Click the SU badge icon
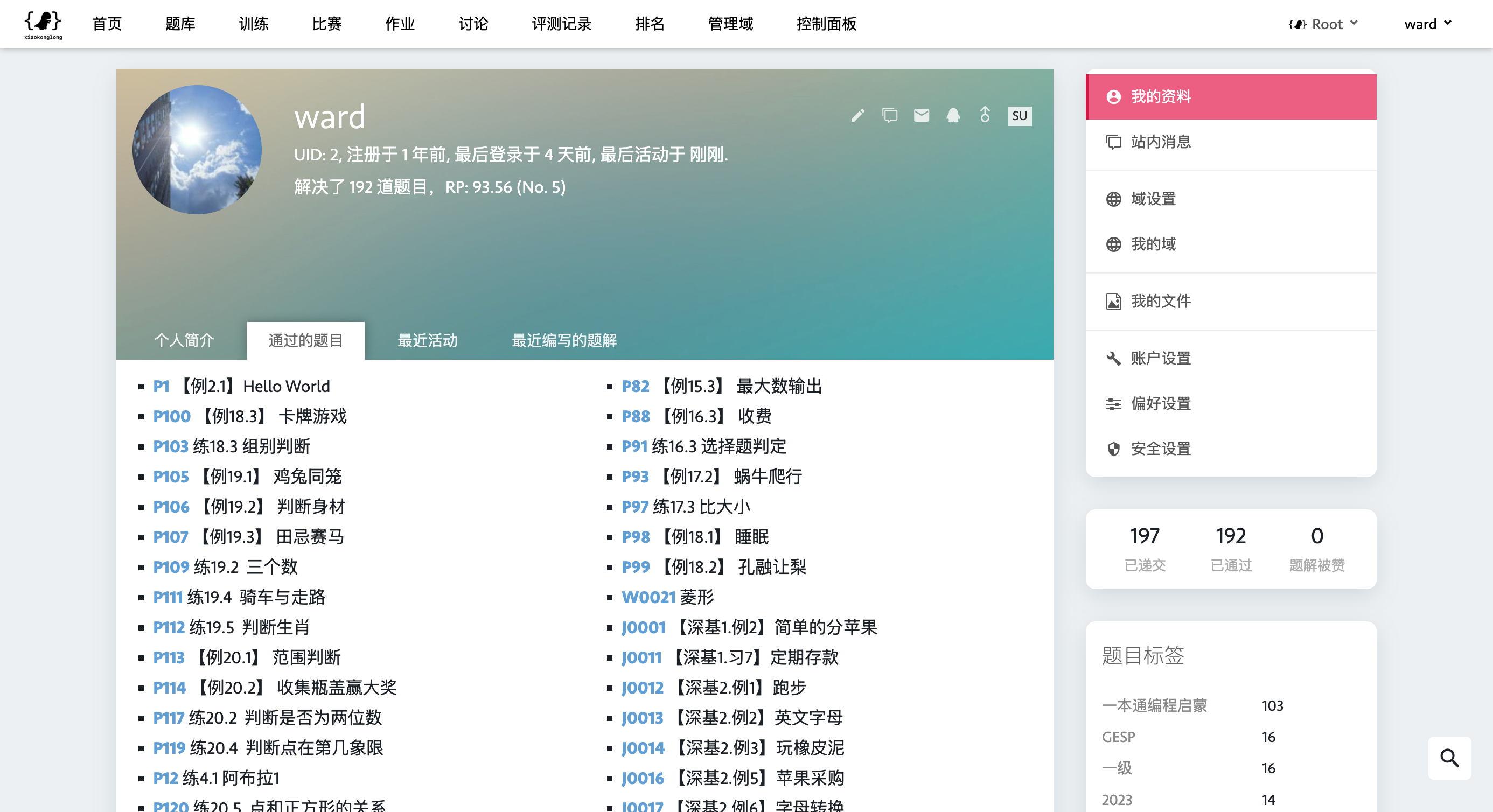This screenshot has height=812, width=1493. [1020, 115]
